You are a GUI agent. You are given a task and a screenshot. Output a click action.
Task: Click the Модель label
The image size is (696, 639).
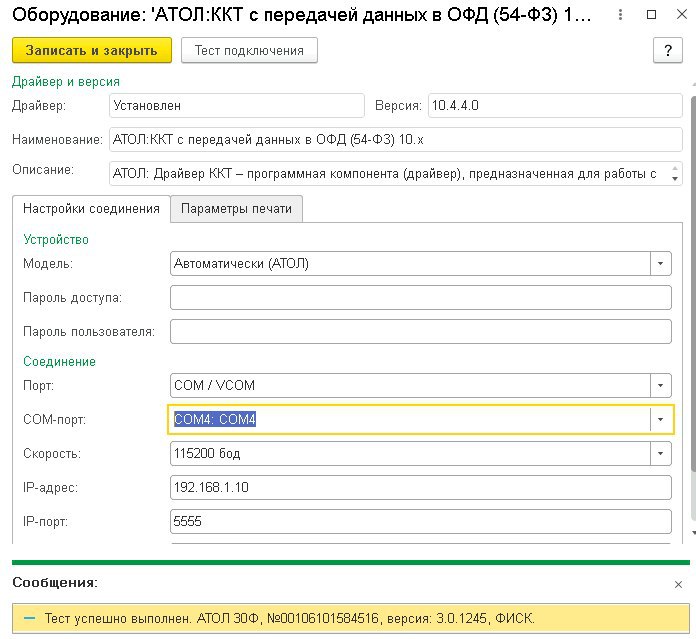[x=48, y=264]
